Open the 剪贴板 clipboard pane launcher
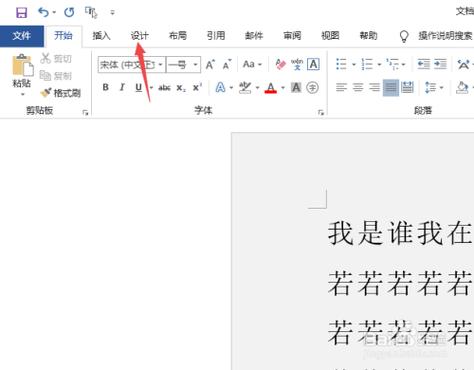This screenshot has width=474, height=370. coord(85,113)
